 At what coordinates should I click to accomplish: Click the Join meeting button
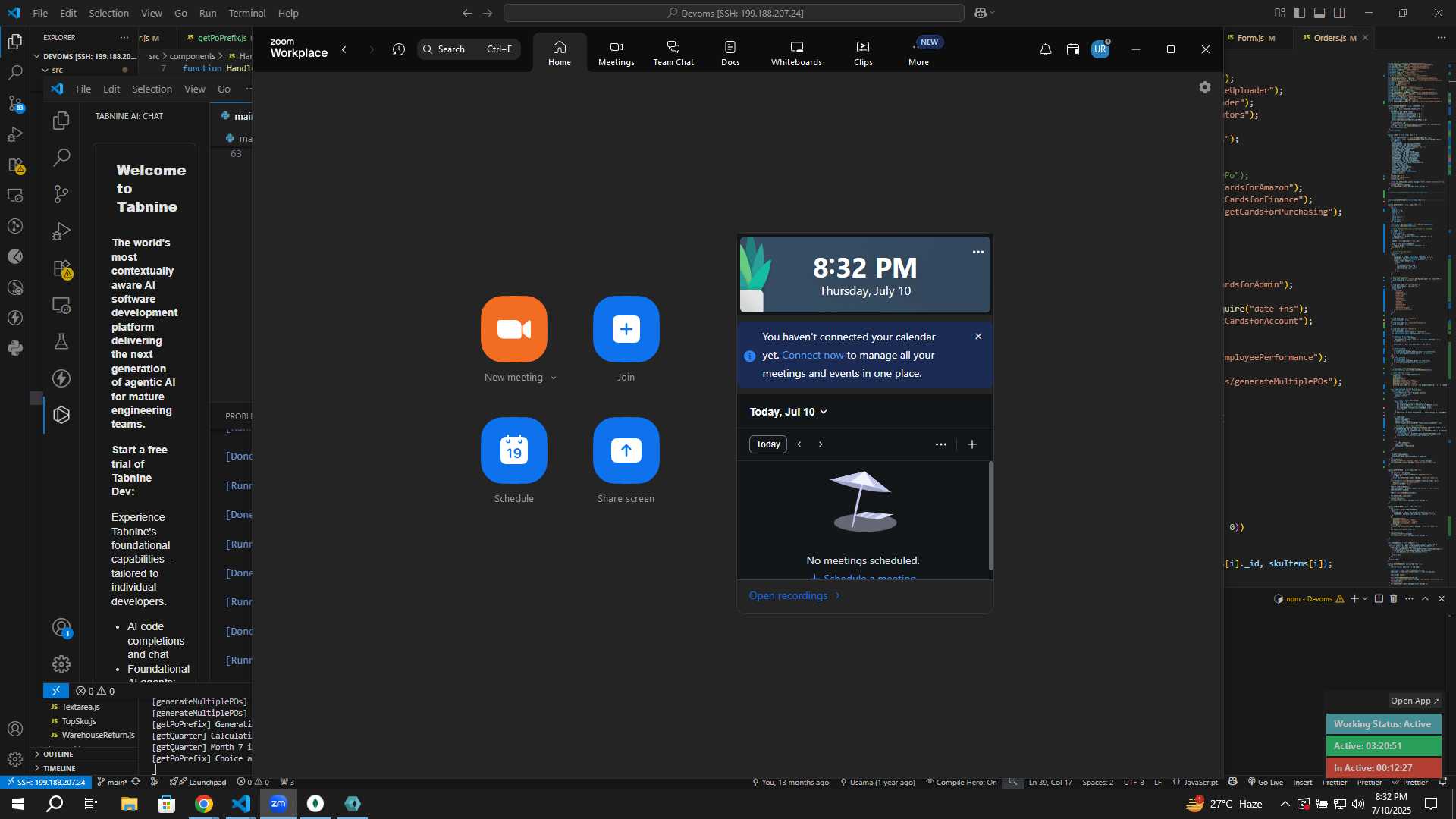click(x=626, y=329)
